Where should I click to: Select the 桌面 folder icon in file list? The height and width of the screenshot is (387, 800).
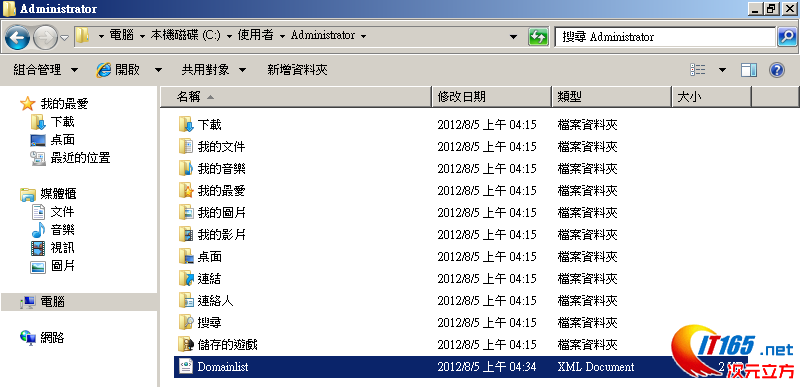click(x=186, y=256)
